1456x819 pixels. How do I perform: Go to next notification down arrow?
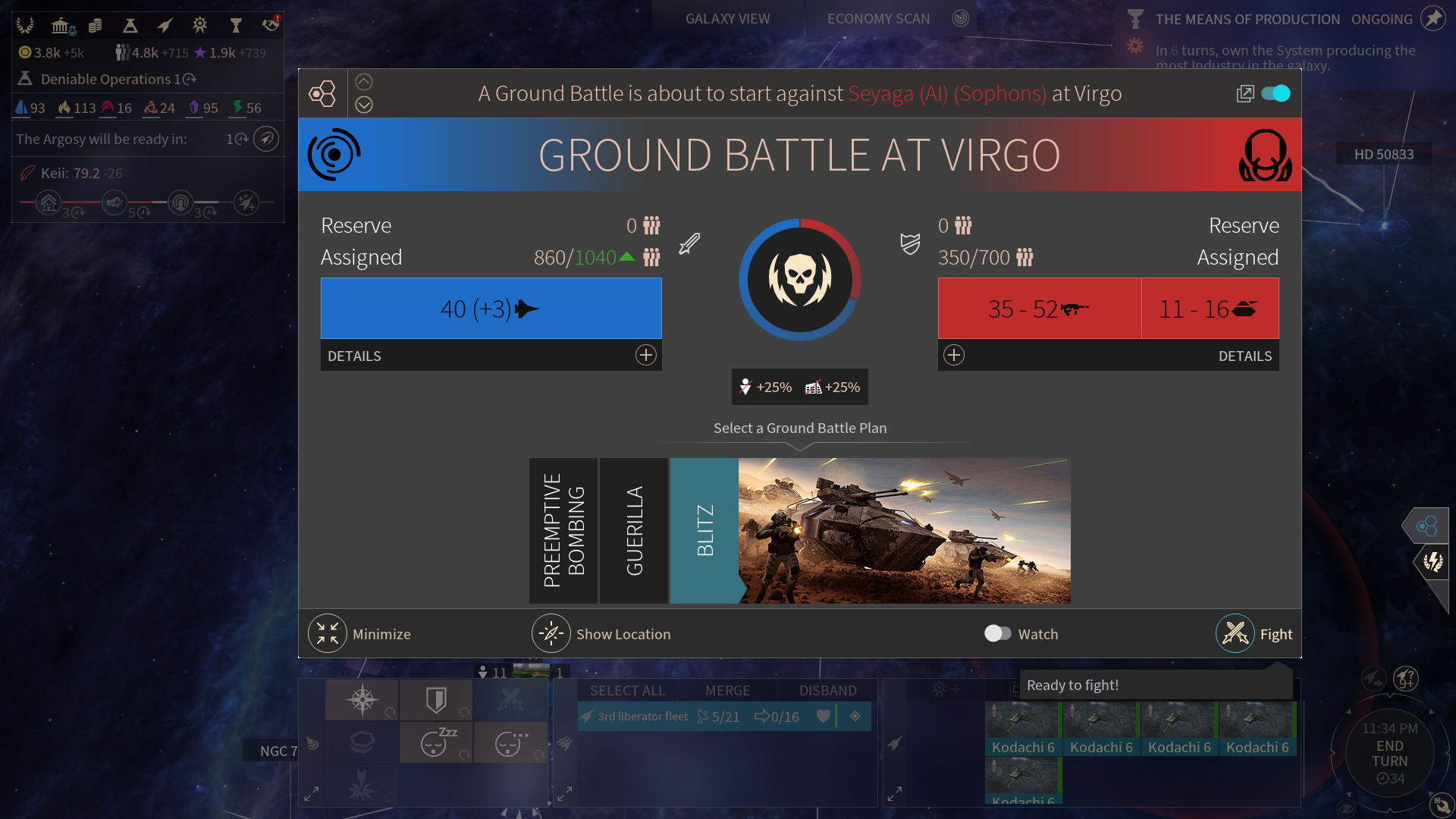[364, 105]
